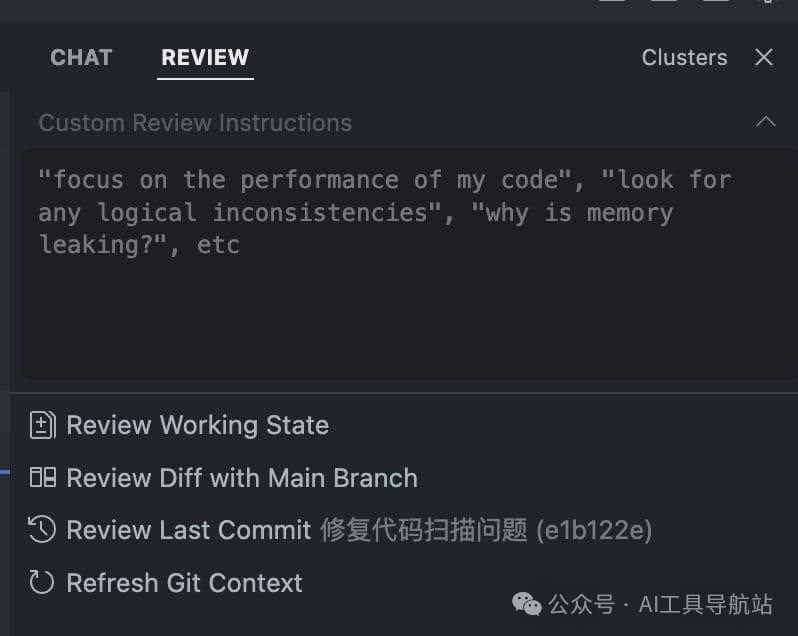The image size is (798, 636).
Task: Click the history clock icon for last commit
Action: pos(42,529)
